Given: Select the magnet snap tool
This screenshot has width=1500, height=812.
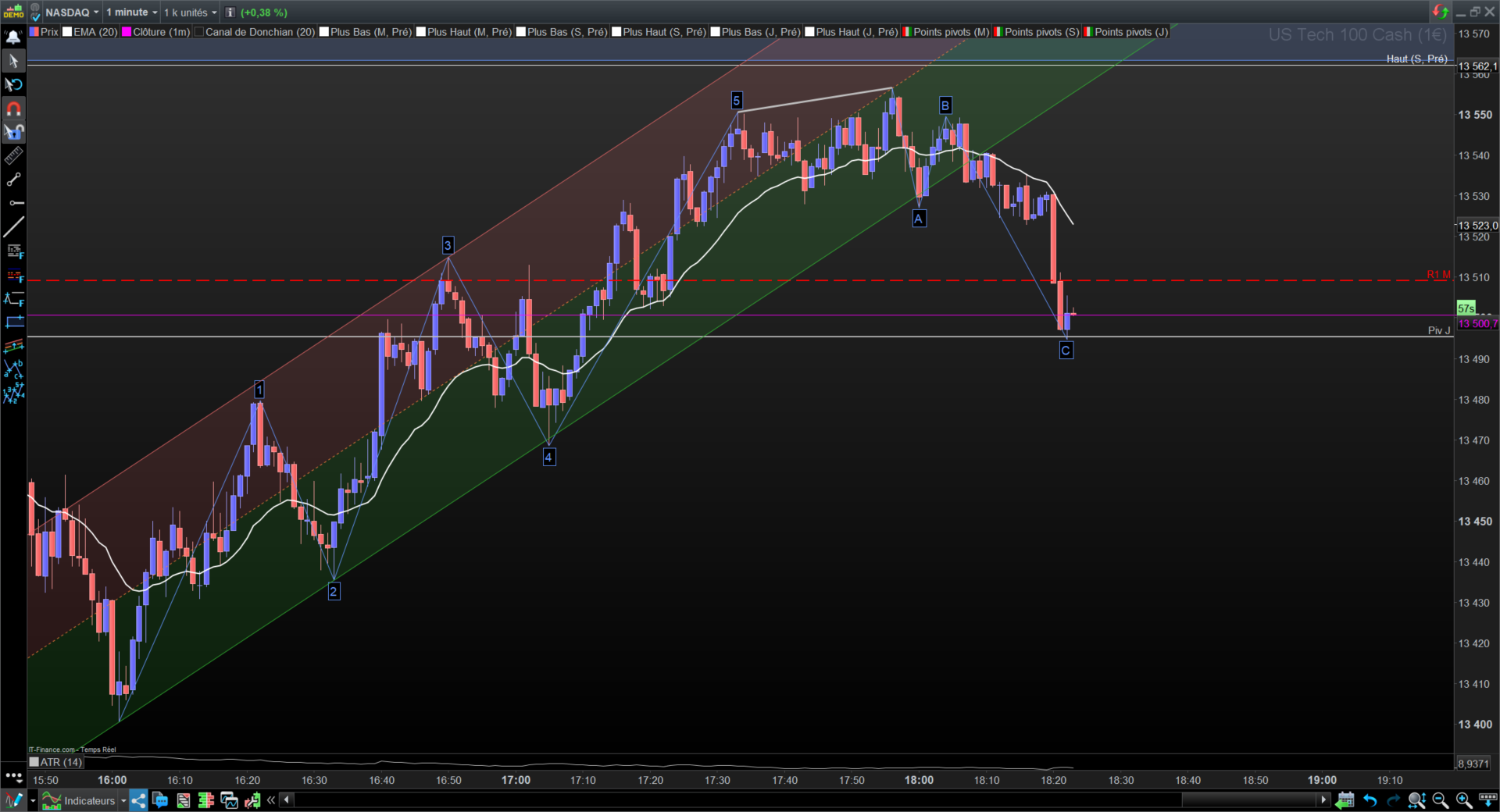Looking at the screenshot, I should pos(13,109).
